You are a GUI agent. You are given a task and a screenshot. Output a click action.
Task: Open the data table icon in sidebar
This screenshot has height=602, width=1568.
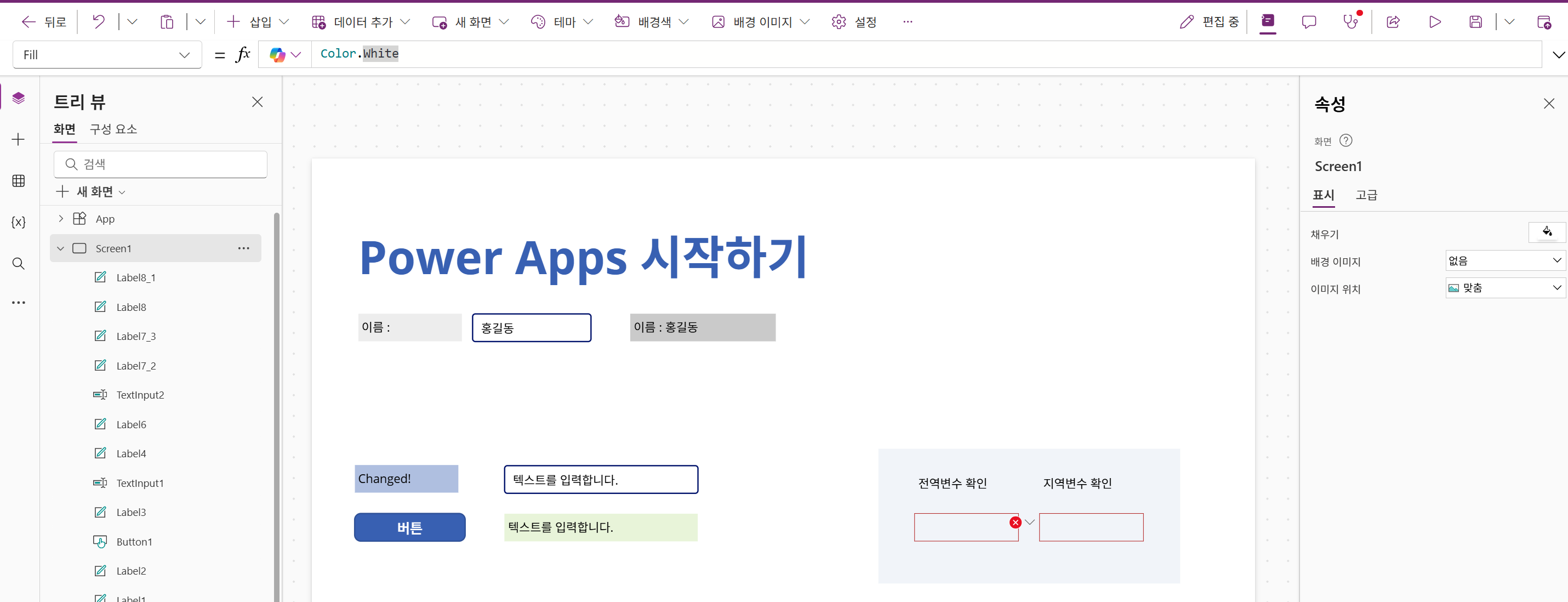(x=18, y=181)
